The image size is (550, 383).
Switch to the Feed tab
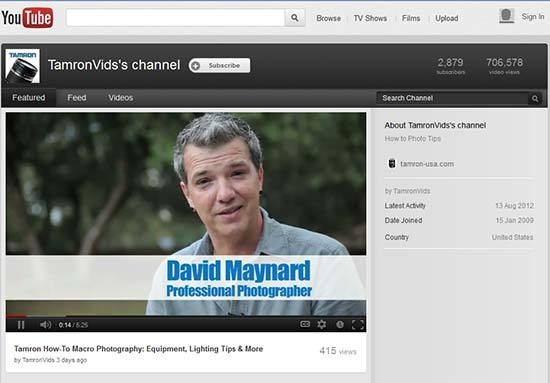(77, 98)
